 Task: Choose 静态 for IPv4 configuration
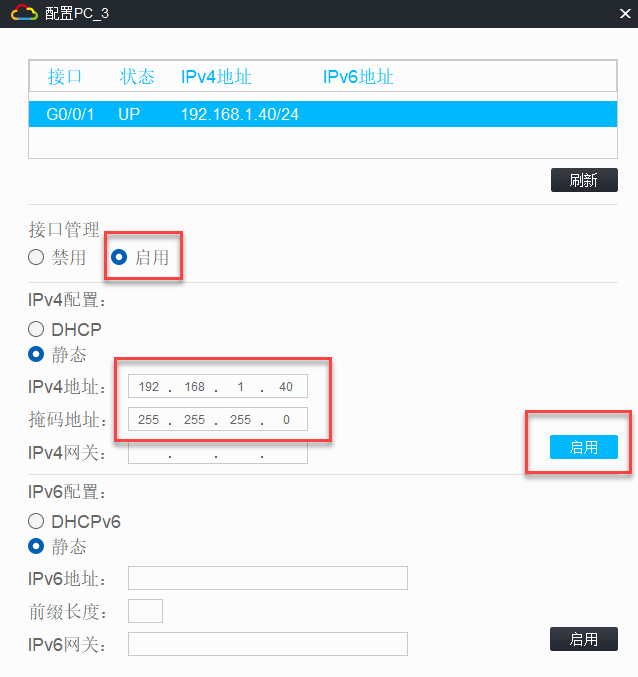37,353
